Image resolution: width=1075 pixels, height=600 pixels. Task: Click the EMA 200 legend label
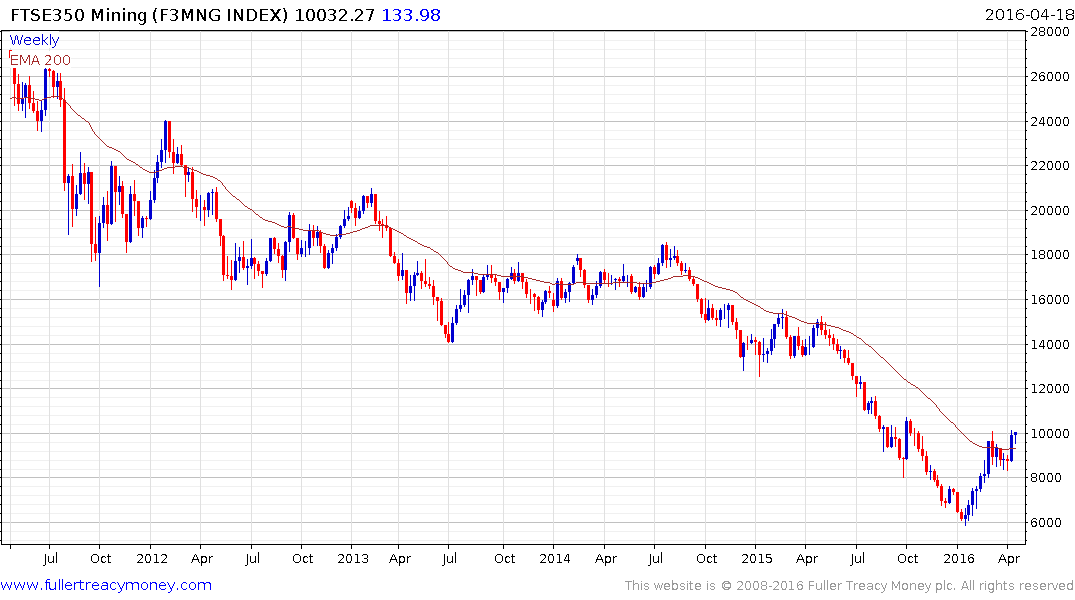coord(40,60)
